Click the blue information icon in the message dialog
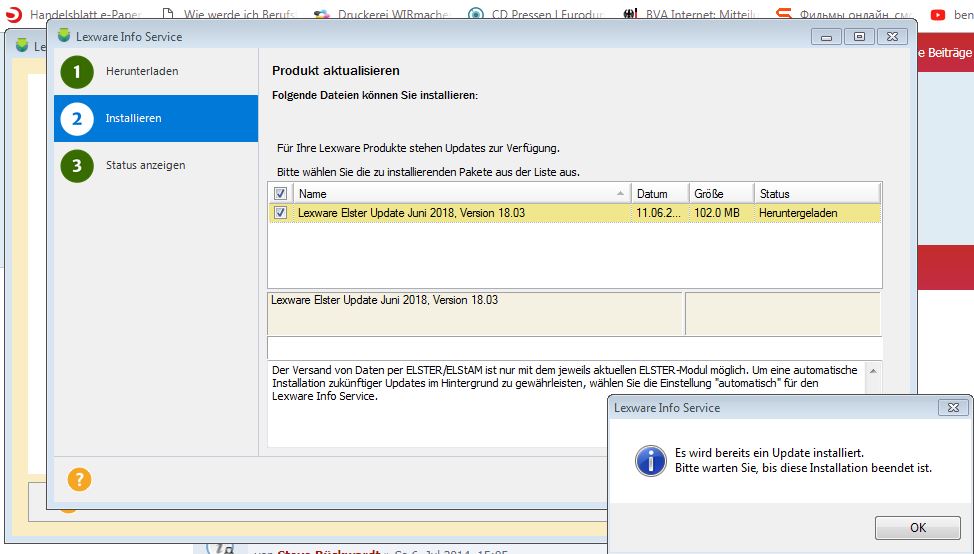 click(x=650, y=461)
